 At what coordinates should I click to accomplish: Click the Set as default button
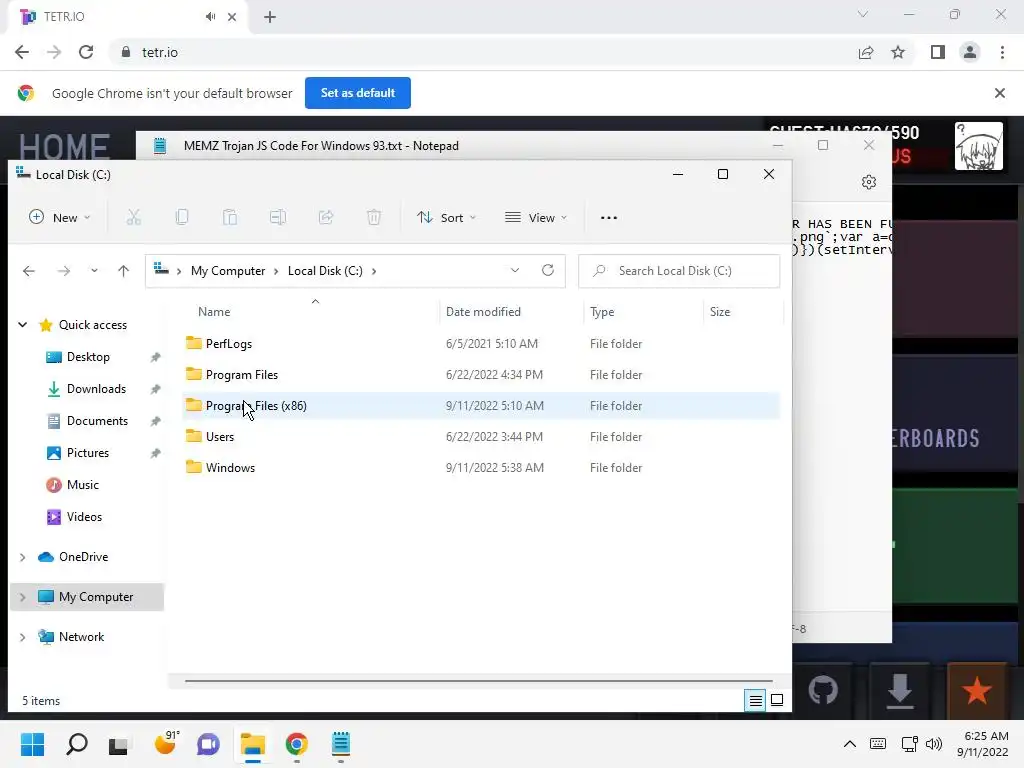coord(358,93)
